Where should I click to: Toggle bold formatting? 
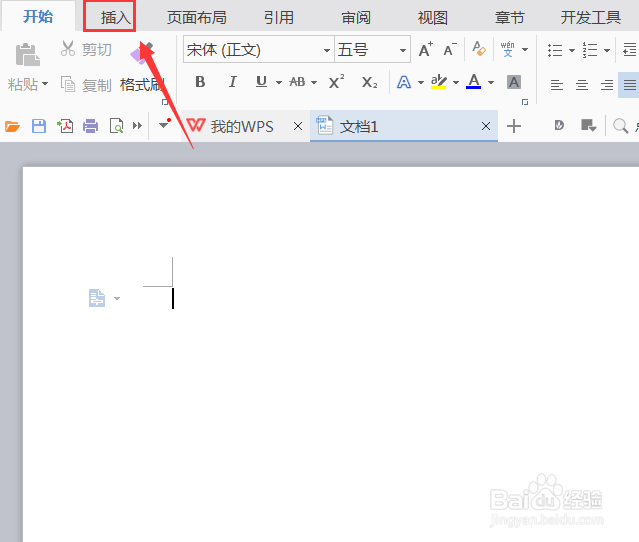coord(200,82)
